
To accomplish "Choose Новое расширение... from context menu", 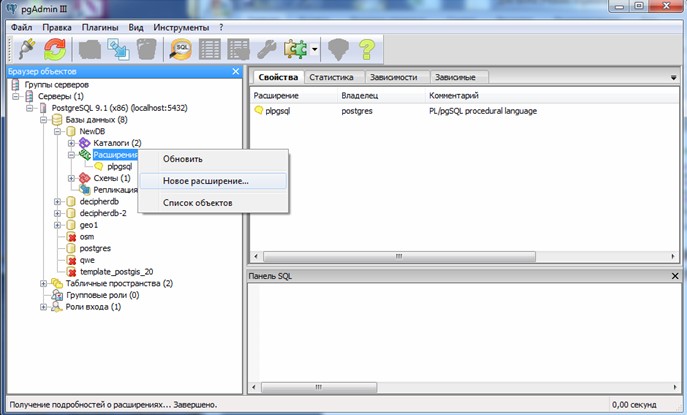I will coord(206,181).
